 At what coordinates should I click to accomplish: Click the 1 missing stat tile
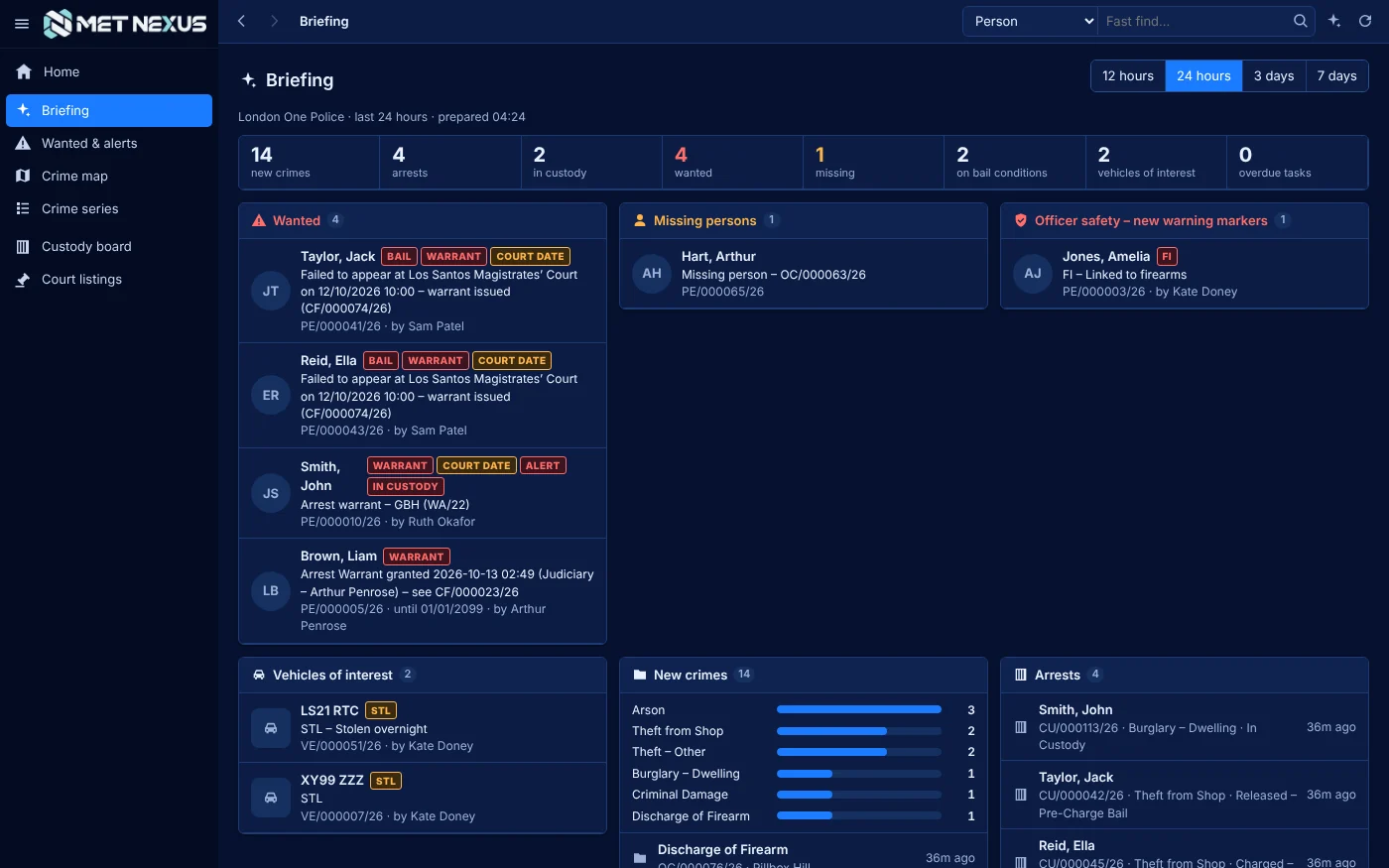pyautogui.click(x=873, y=163)
